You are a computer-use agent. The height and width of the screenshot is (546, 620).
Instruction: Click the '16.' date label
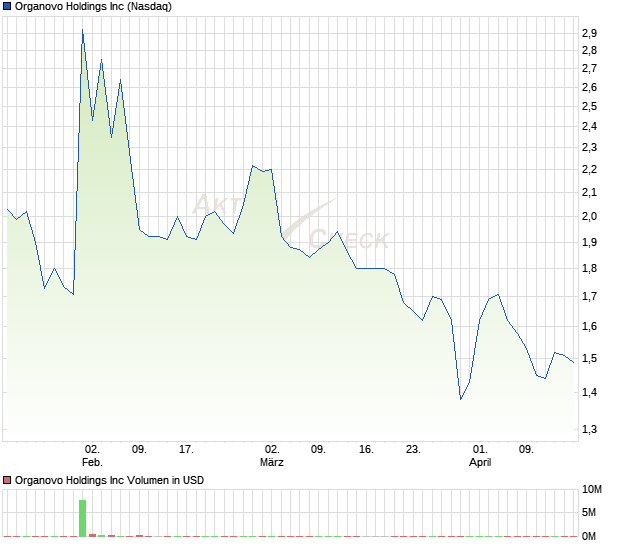click(x=366, y=450)
